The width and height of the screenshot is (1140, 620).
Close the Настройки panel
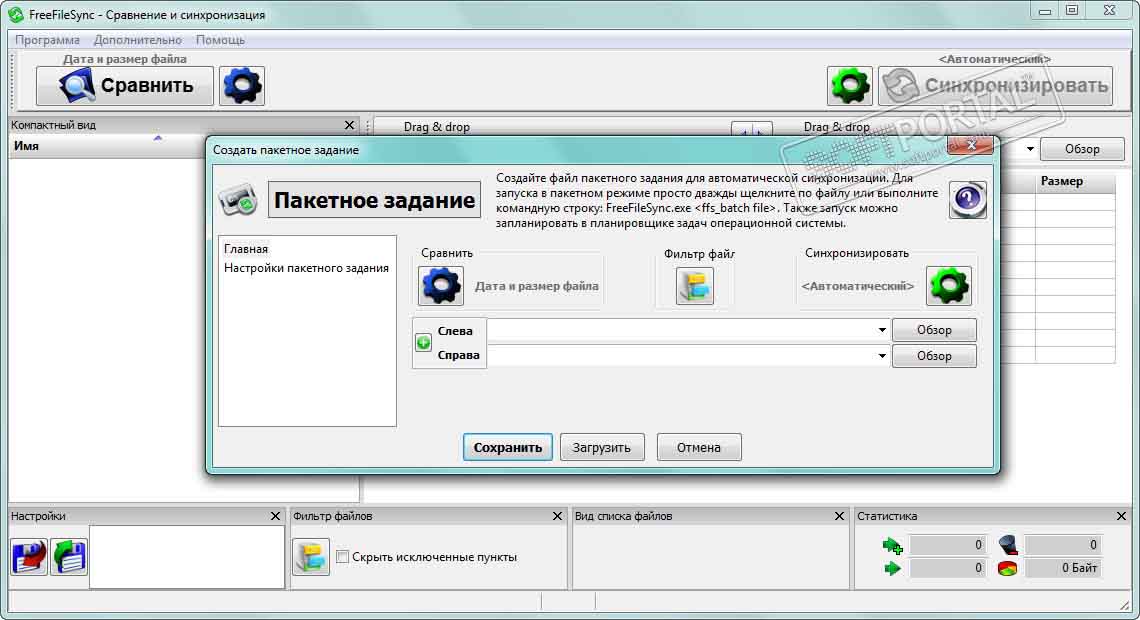pos(275,516)
